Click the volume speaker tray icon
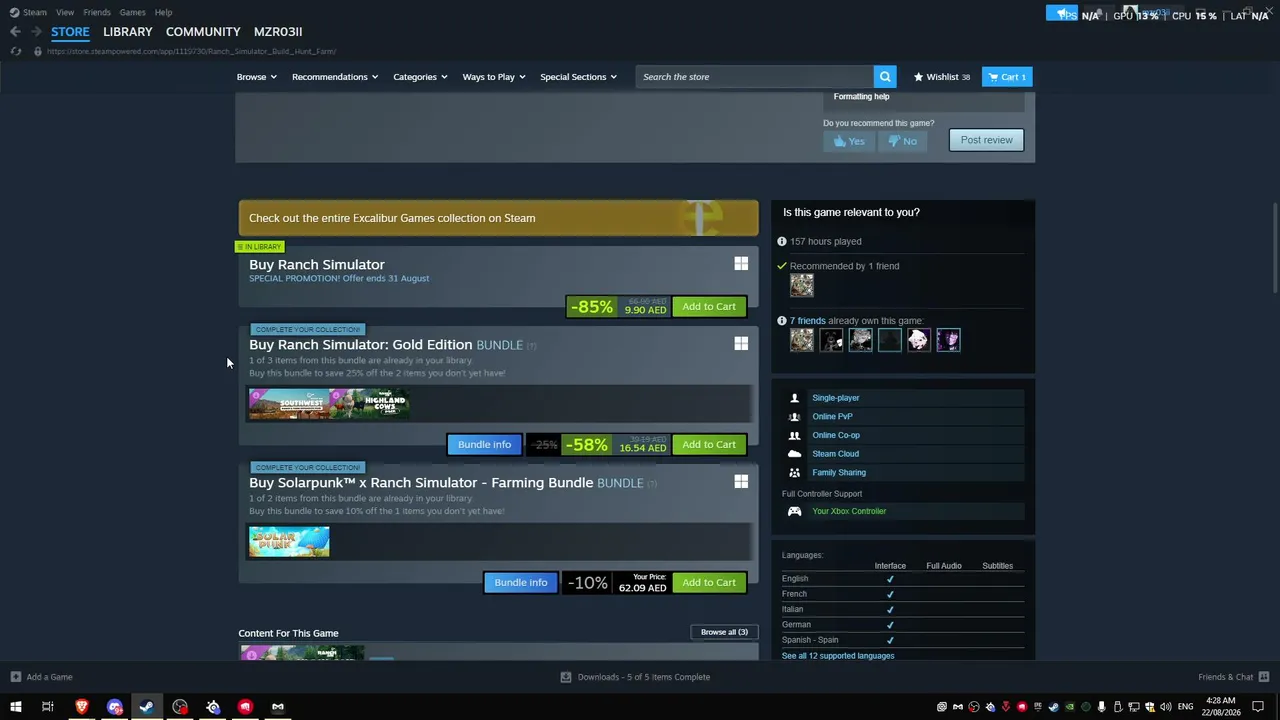 coord(1165,707)
